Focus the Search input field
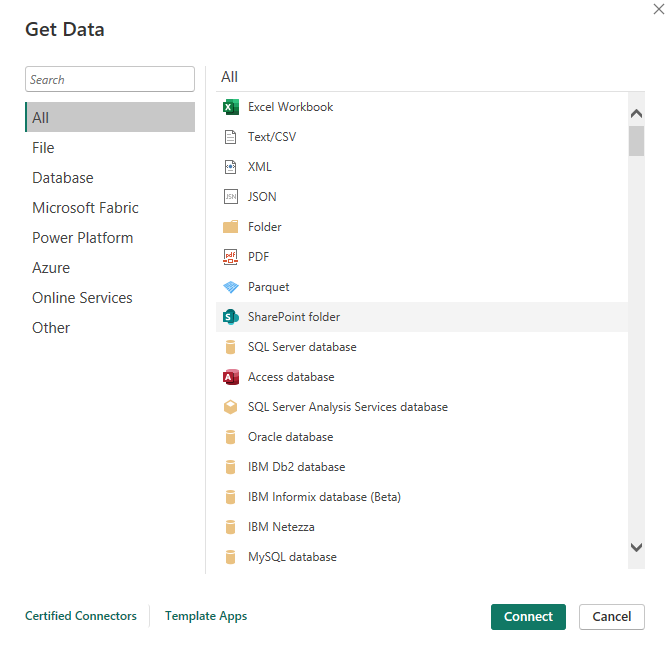 [110, 79]
